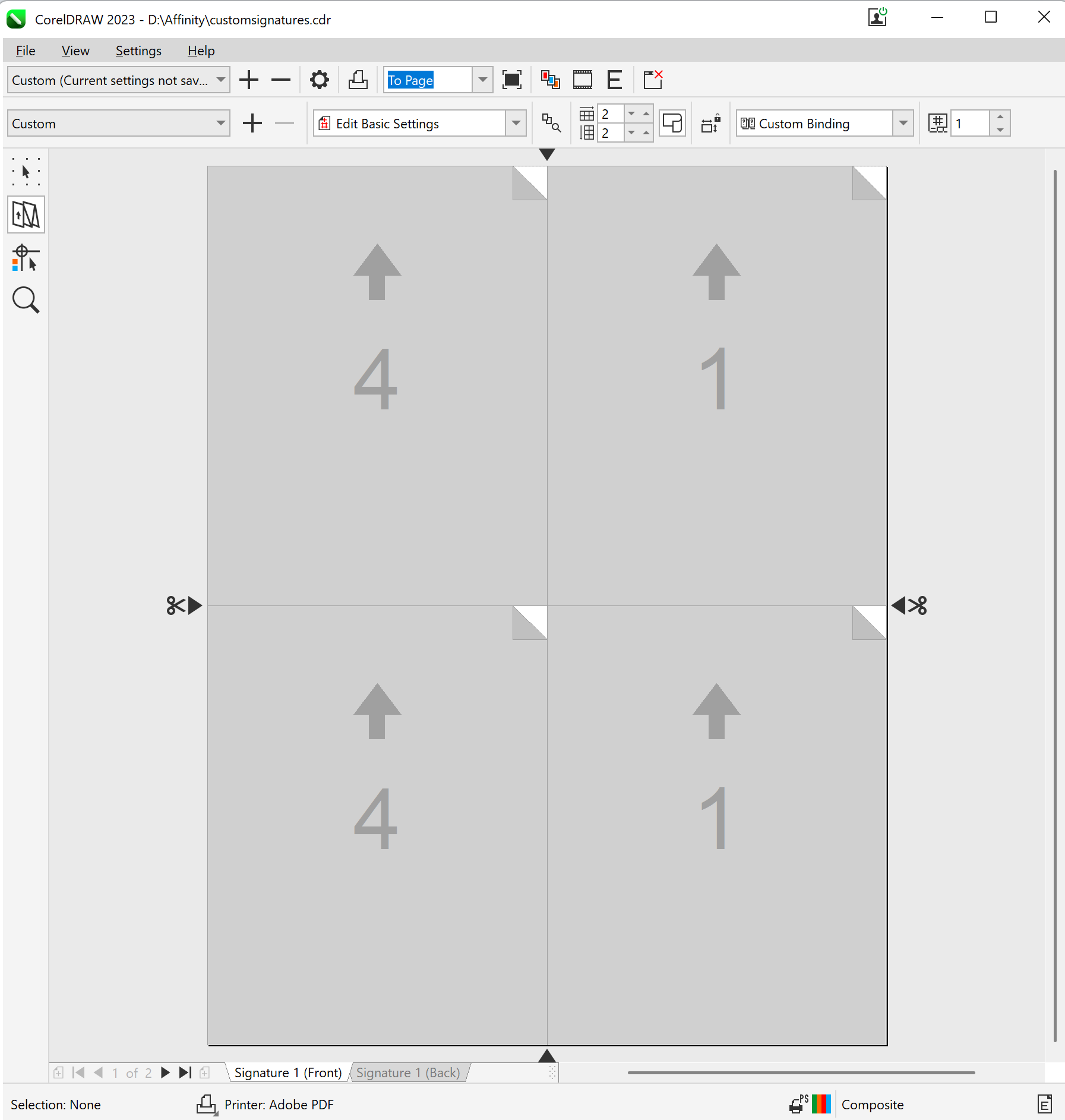Screen dimensions: 1065x1120
Task: Open account sign-in icon in title bar
Action: pyautogui.click(x=878, y=17)
